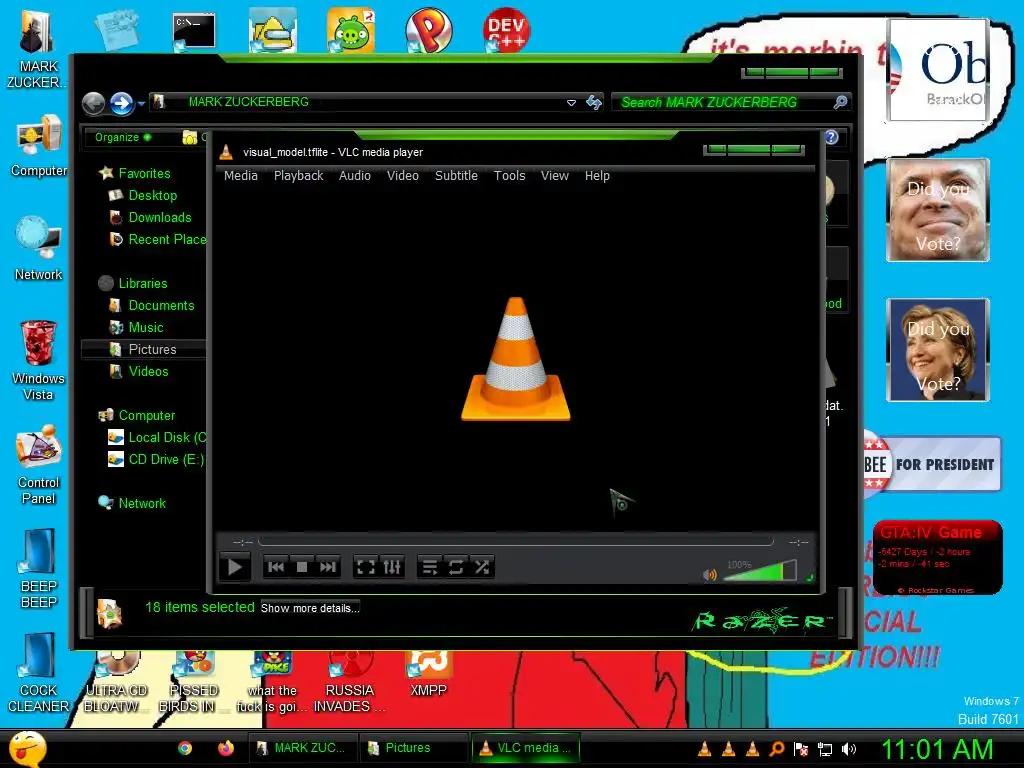Adjust the VLC volume slider
The image size is (1024, 768).
tap(760, 571)
